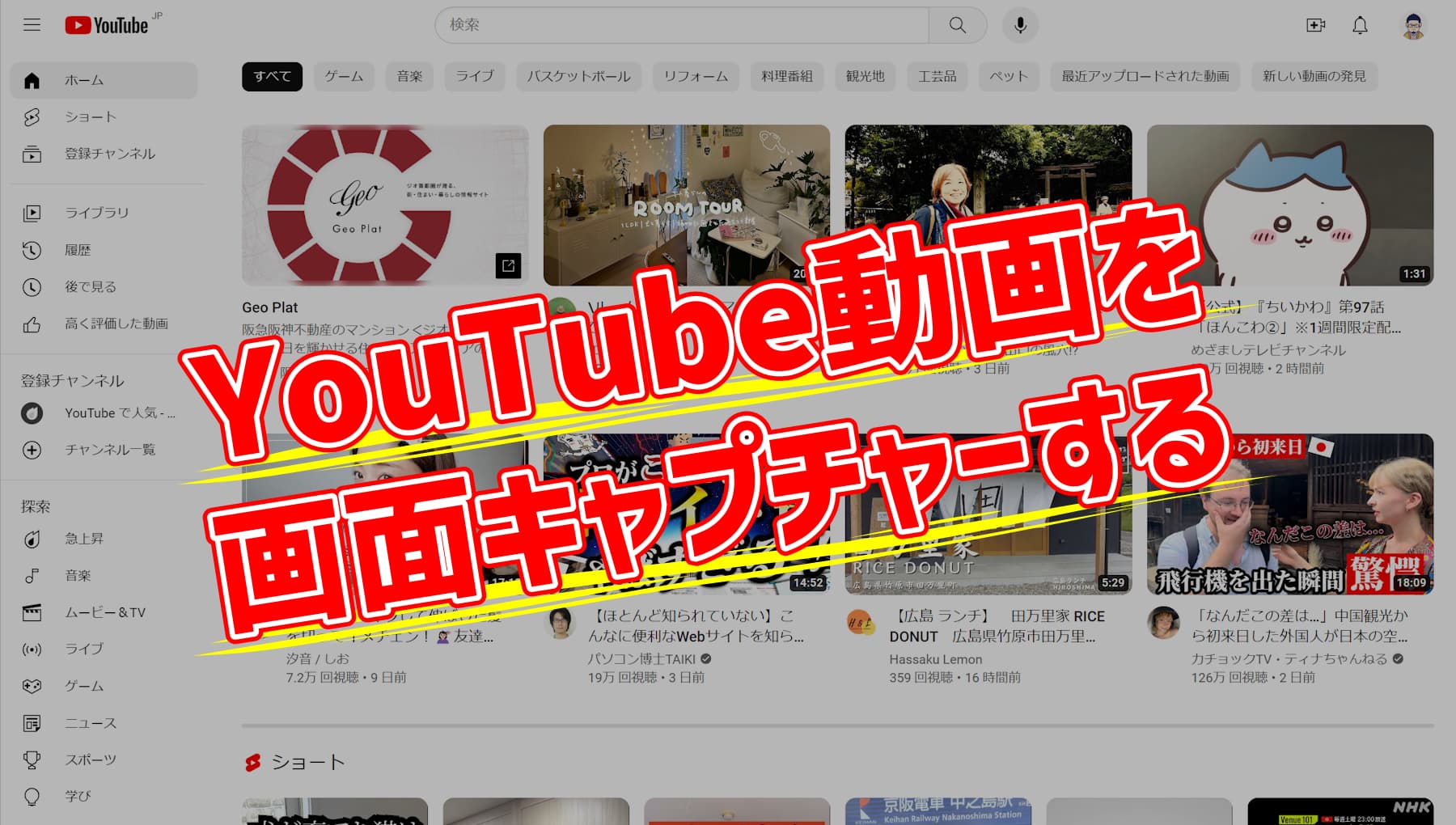The height and width of the screenshot is (825, 1456).
Task: Click パソコン博士TAIKI channel avatar
Action: point(560,622)
